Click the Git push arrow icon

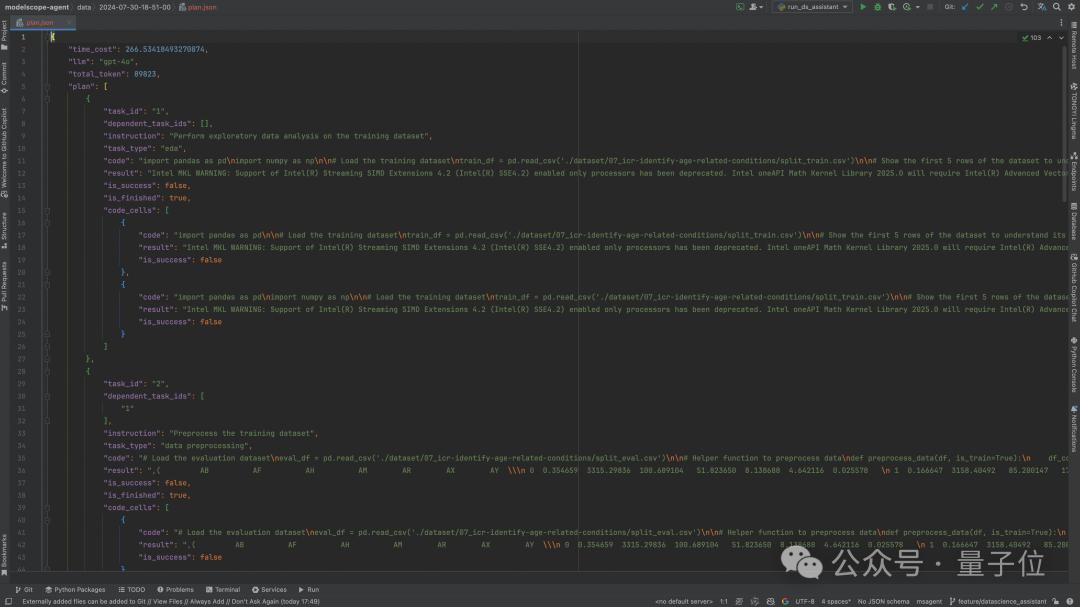click(x=994, y=7)
